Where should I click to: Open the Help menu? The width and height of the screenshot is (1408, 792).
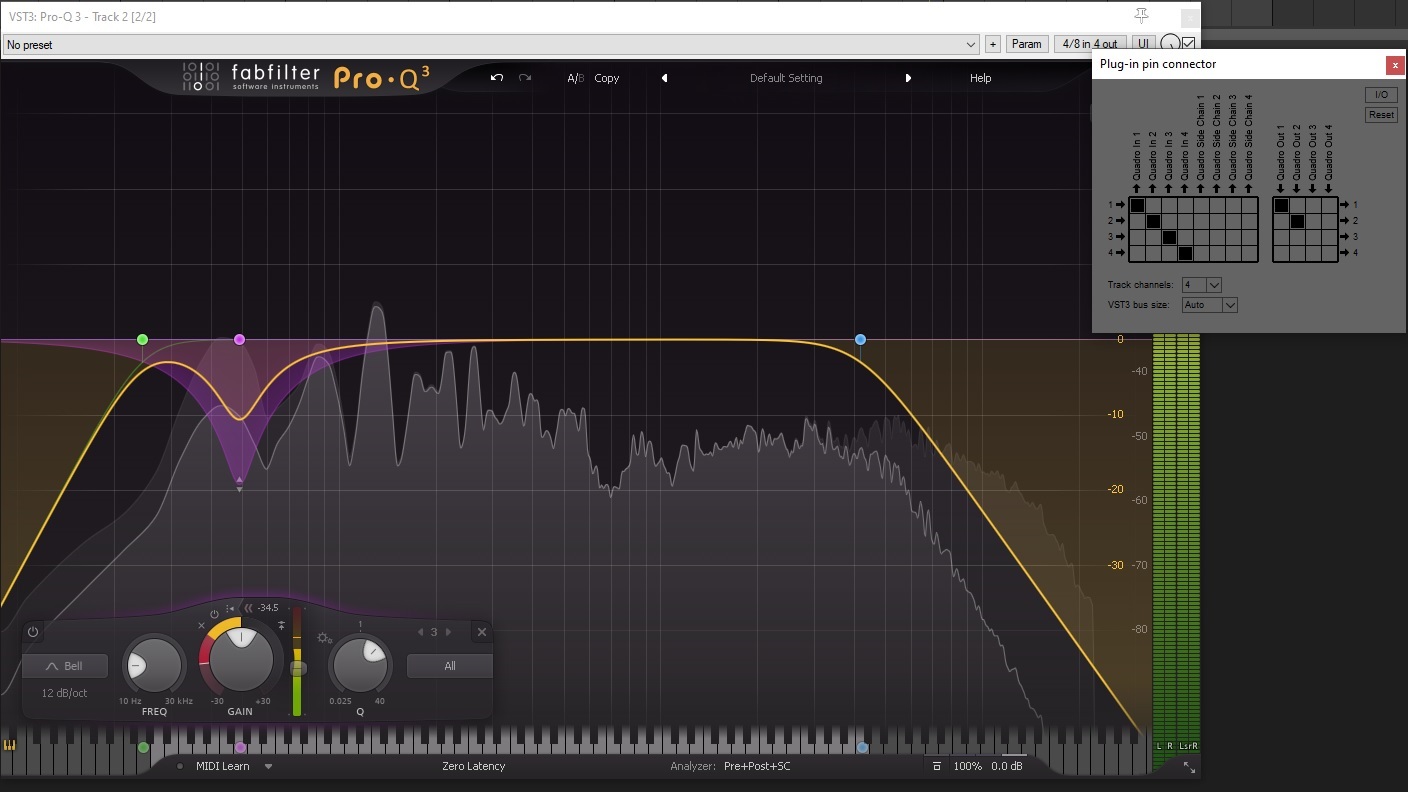tap(980, 77)
